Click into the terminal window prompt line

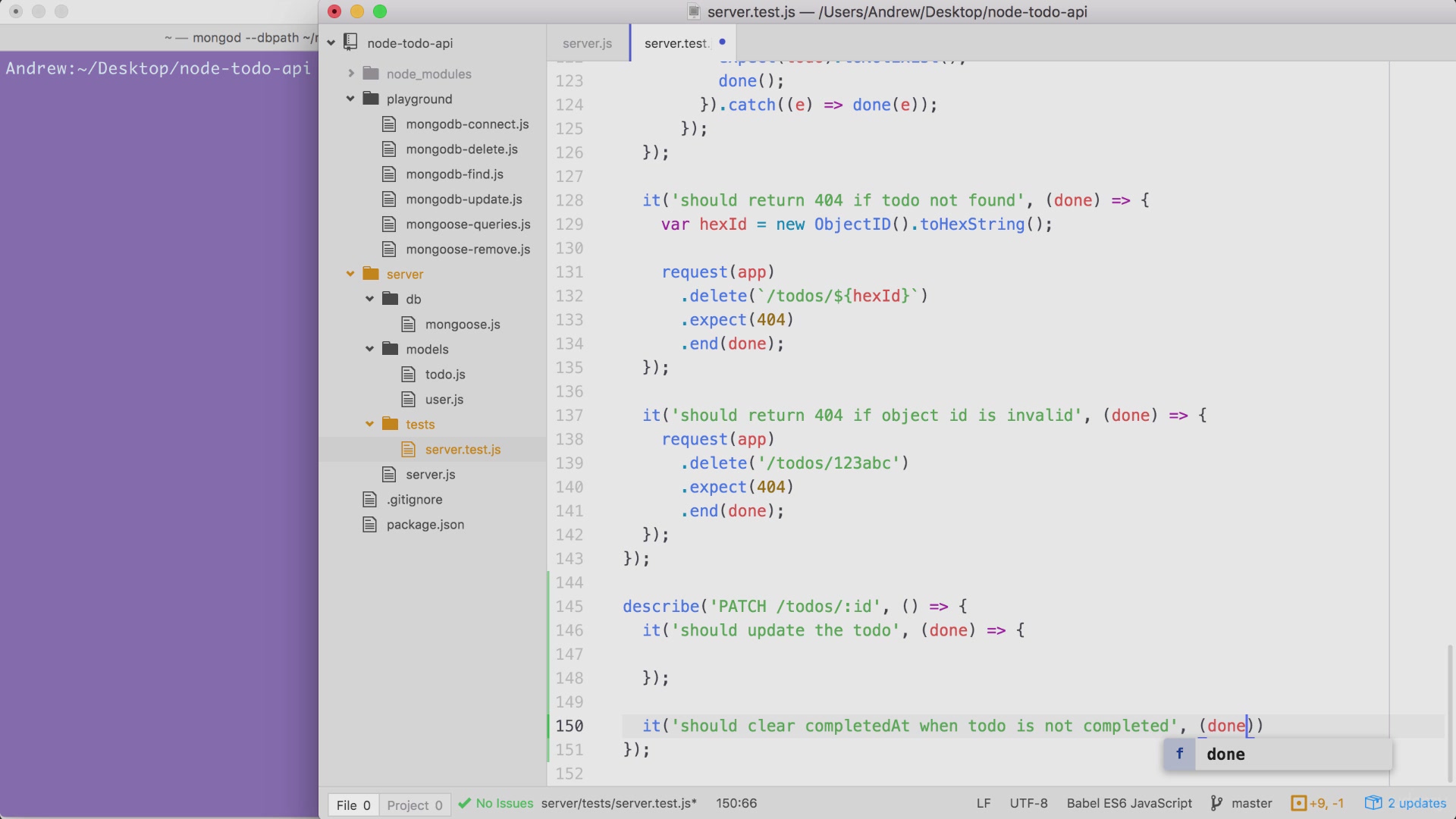(158, 68)
